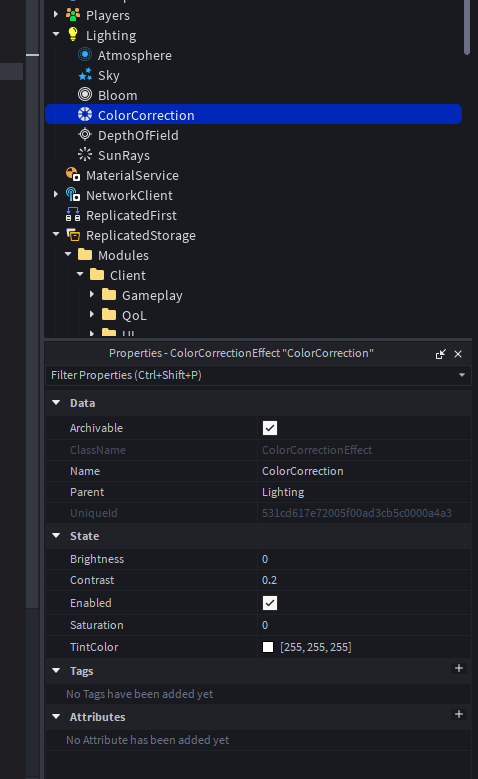Click the Modules folder icon
This screenshot has height=779, width=478.
point(85,254)
